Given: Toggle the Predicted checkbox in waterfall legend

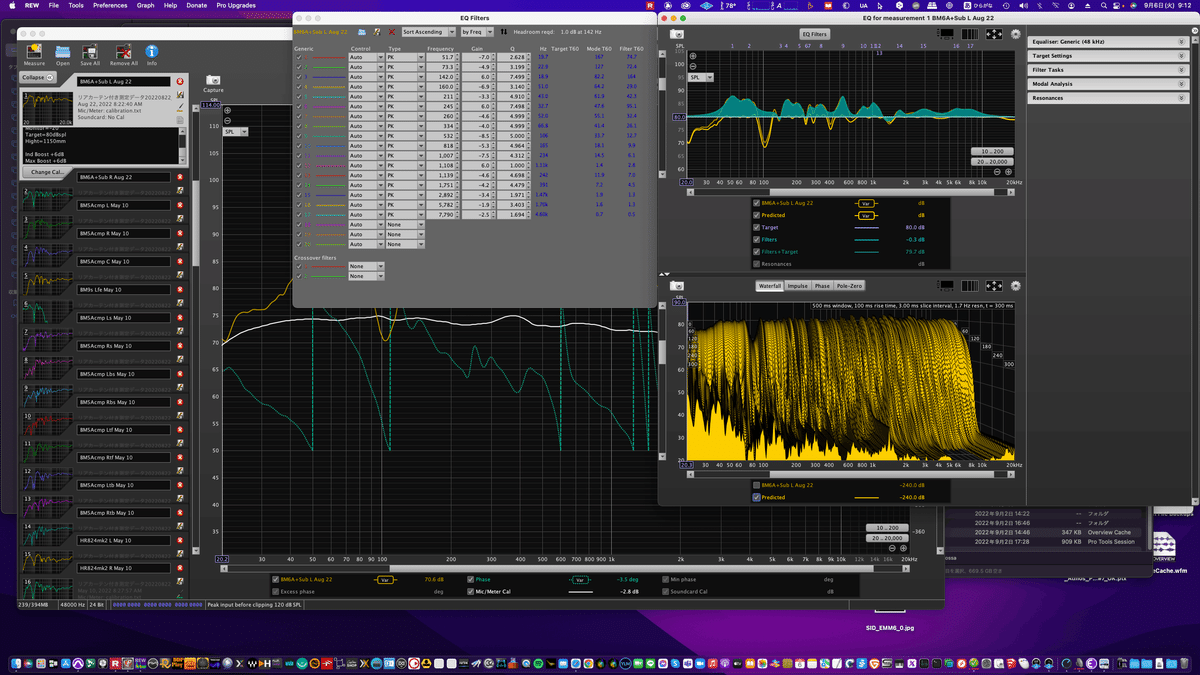Looking at the screenshot, I should pyautogui.click(x=757, y=497).
